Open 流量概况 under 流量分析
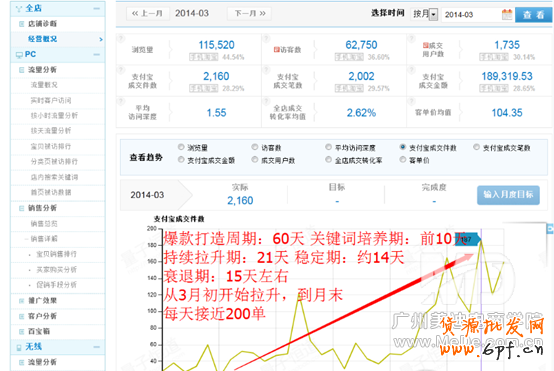Image resolution: width=554 pixels, height=371 pixels. (x=44, y=85)
